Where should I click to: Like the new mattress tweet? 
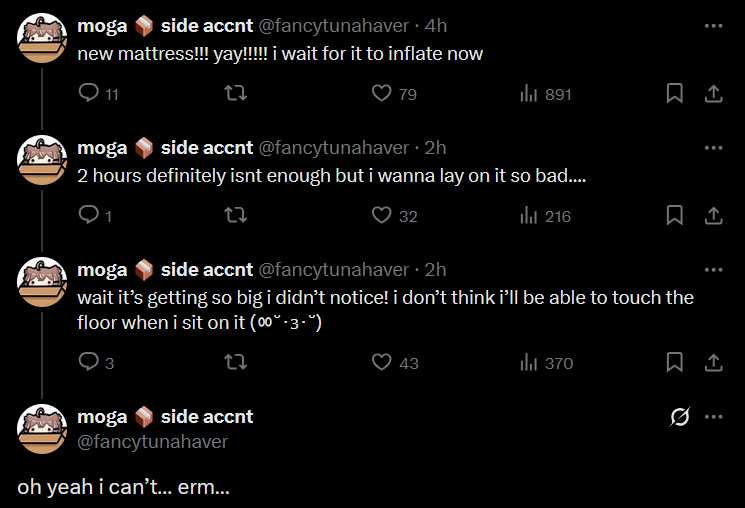point(381,93)
